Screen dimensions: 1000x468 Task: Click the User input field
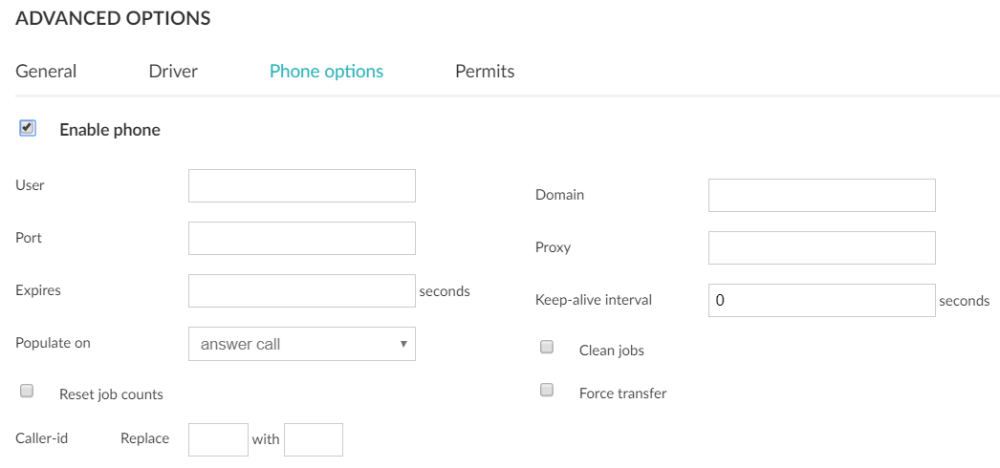(x=301, y=186)
